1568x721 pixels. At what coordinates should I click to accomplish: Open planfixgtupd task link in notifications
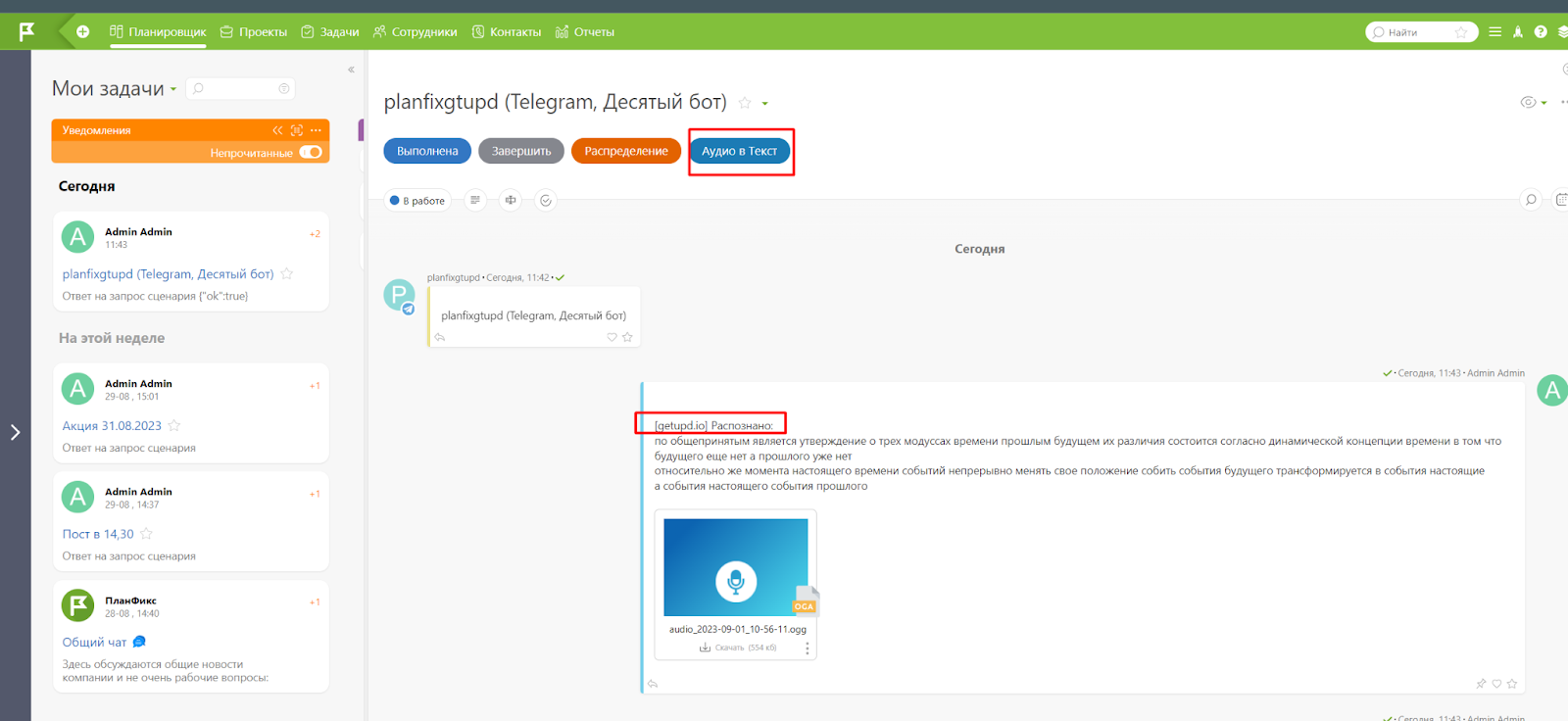tap(168, 274)
